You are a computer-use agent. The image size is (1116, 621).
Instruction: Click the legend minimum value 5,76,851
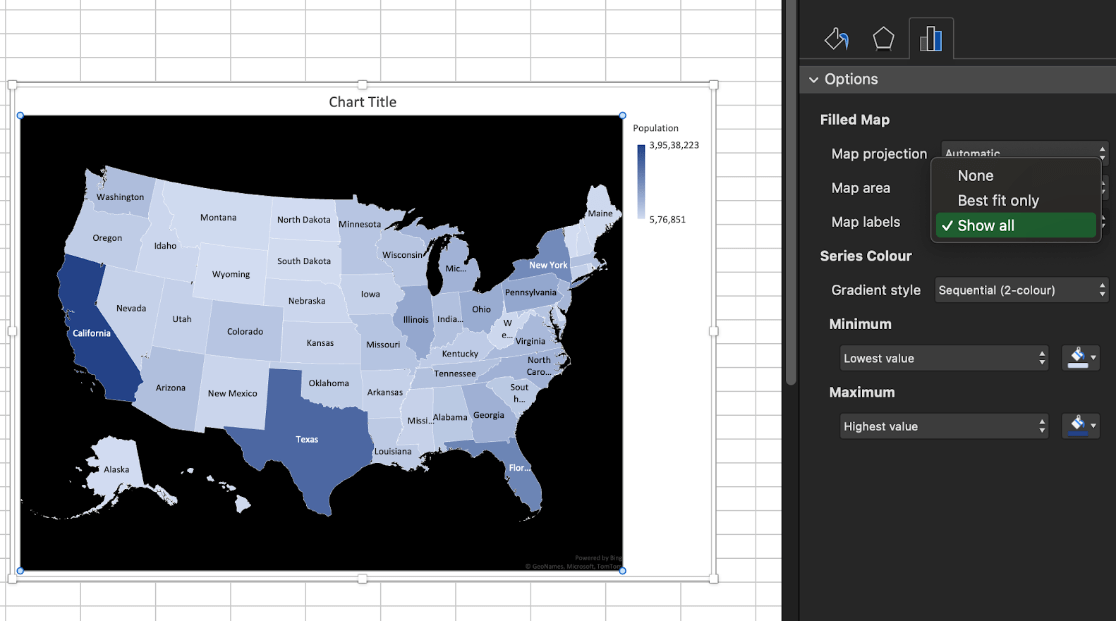pos(668,220)
